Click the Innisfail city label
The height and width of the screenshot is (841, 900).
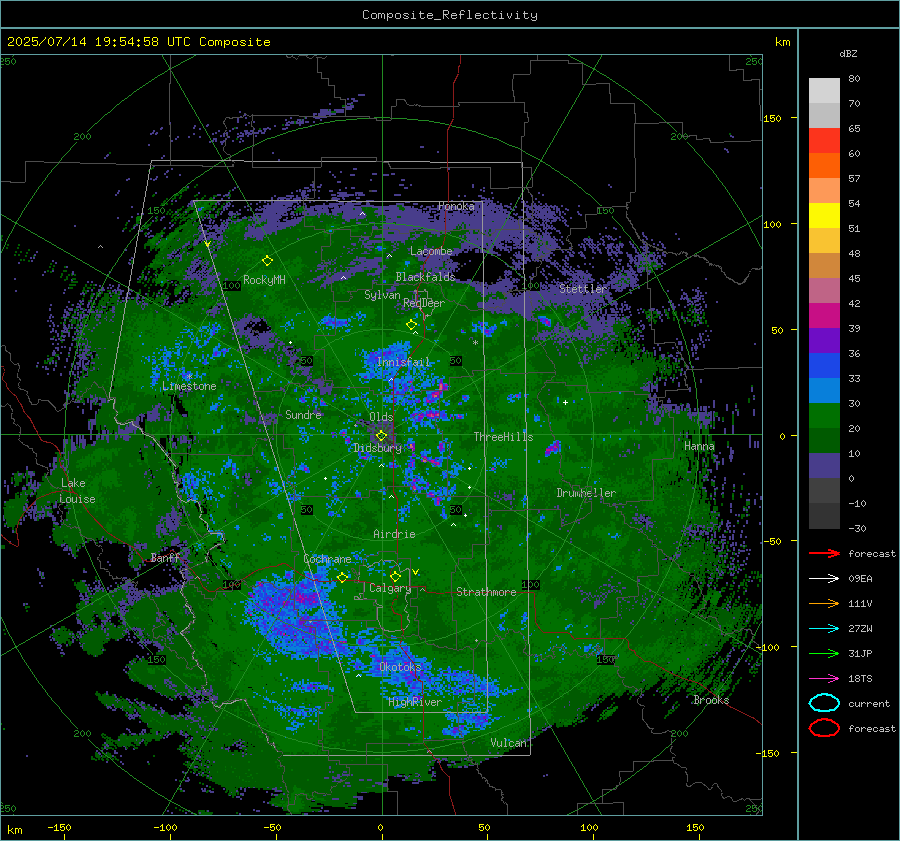[x=404, y=362]
